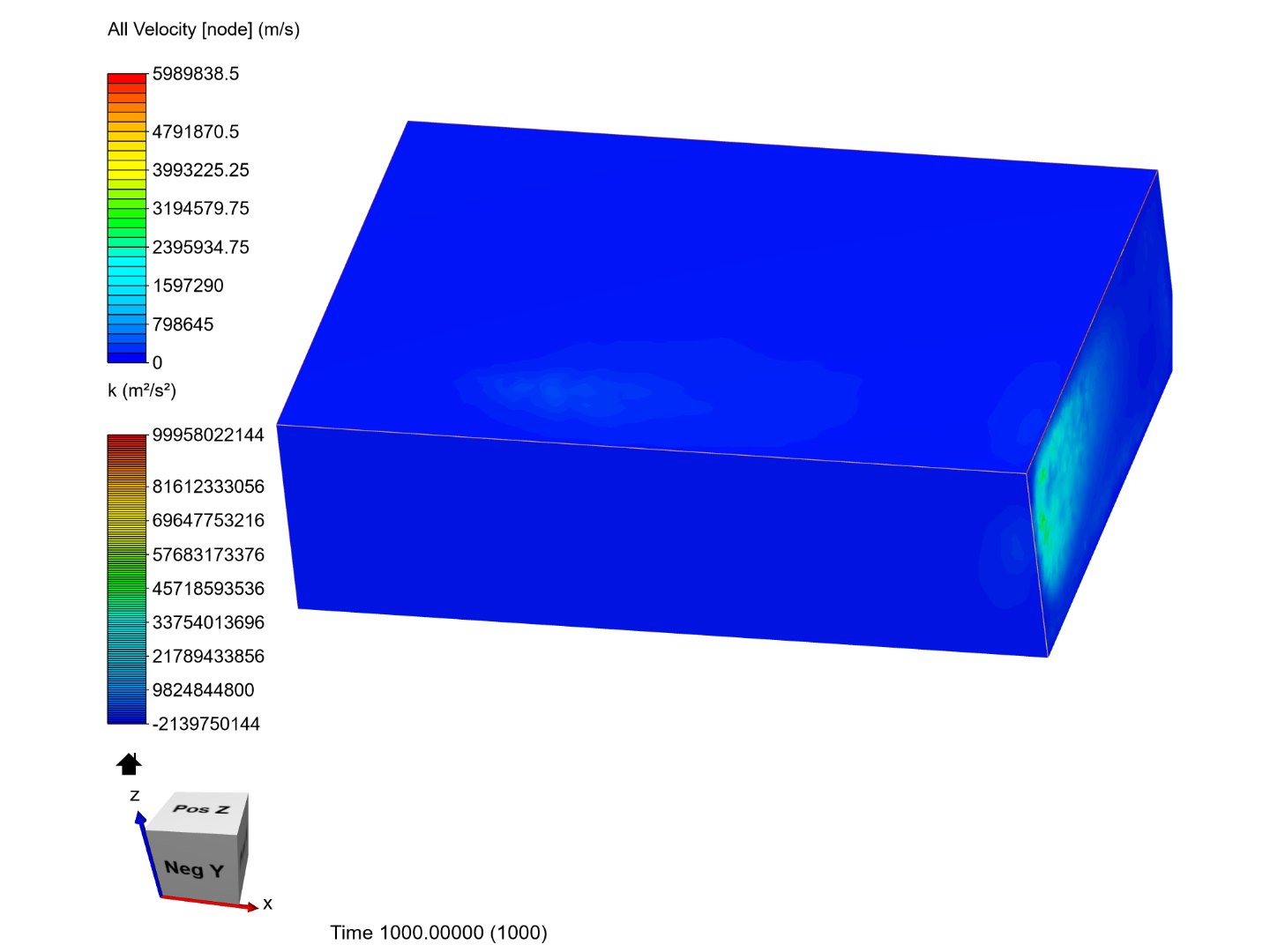
Task: Click k value 81612333056
Action: 208,487
